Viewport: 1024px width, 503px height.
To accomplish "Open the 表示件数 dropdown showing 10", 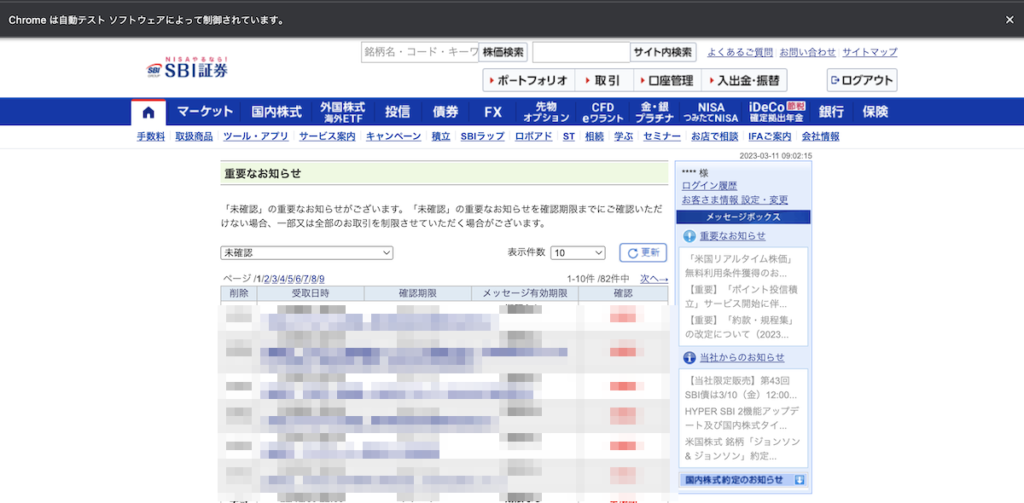I will coord(578,253).
